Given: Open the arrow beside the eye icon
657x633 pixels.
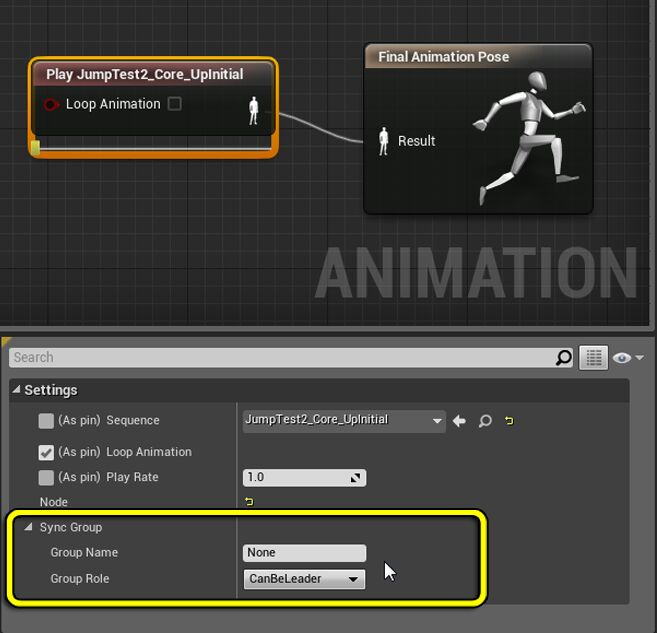Looking at the screenshot, I should point(639,357).
